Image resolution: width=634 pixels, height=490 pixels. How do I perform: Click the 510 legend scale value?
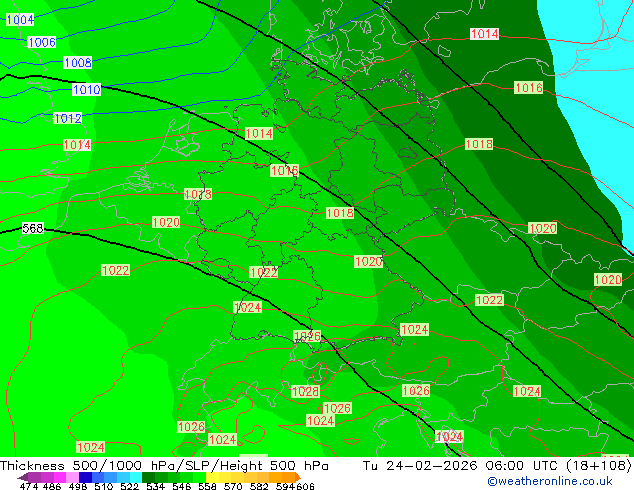click(104, 486)
